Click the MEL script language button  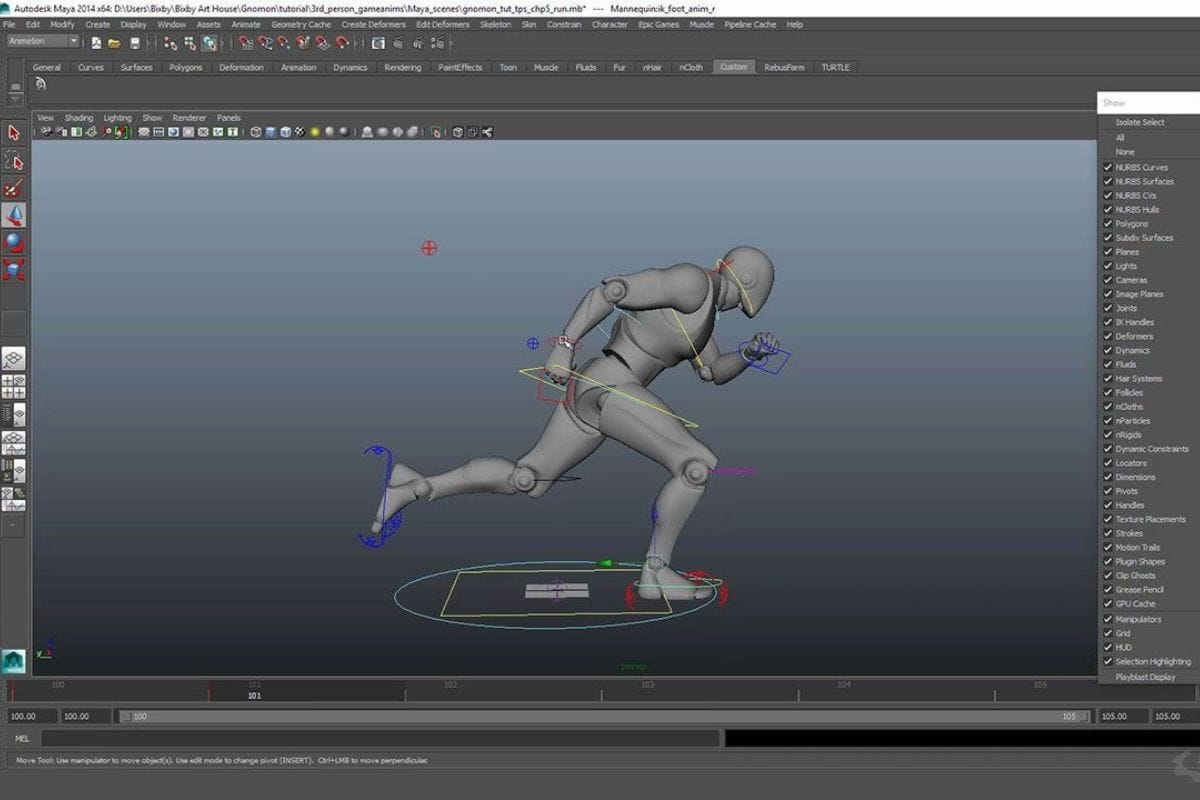coord(22,739)
